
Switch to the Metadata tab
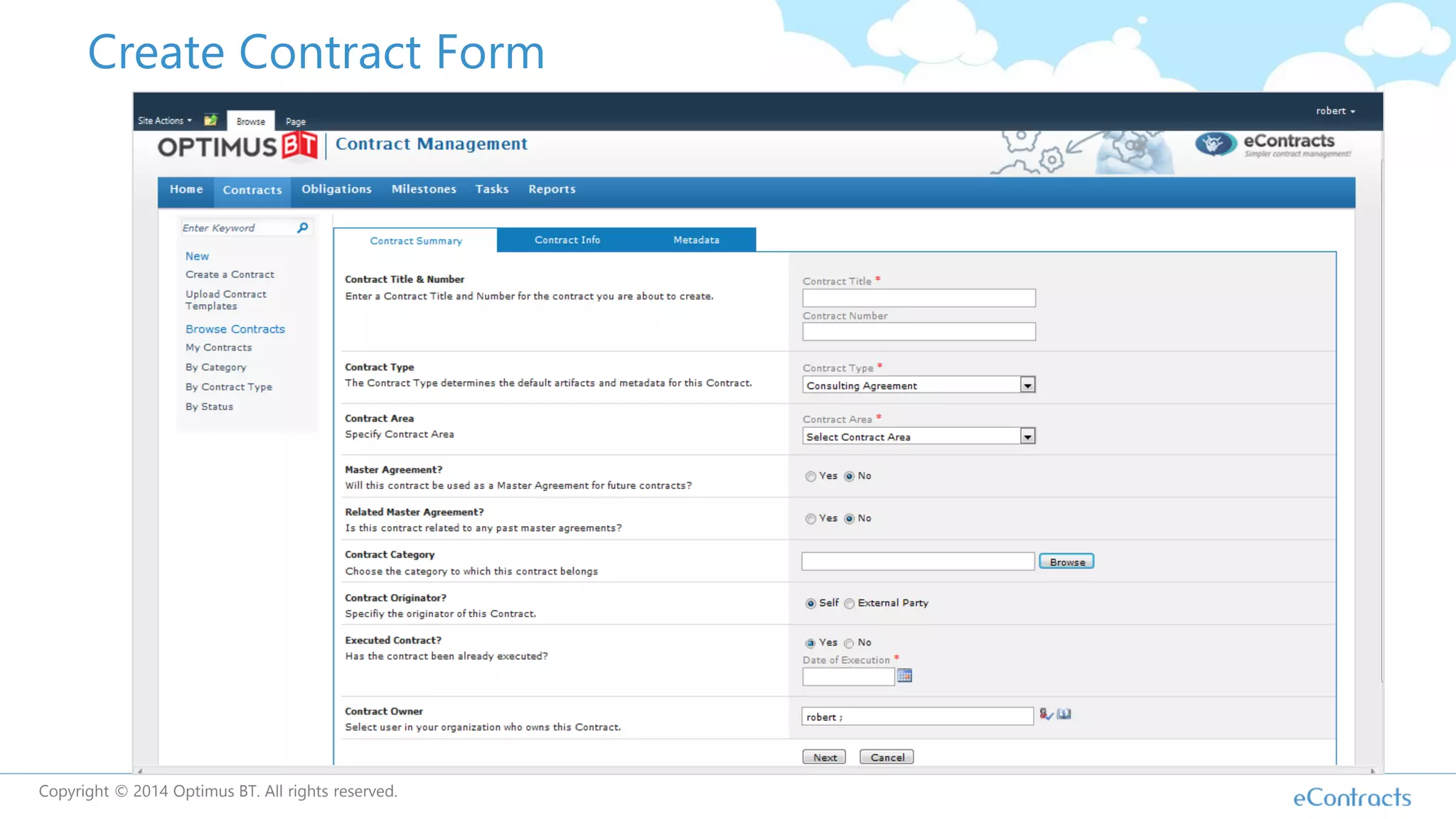(x=696, y=240)
